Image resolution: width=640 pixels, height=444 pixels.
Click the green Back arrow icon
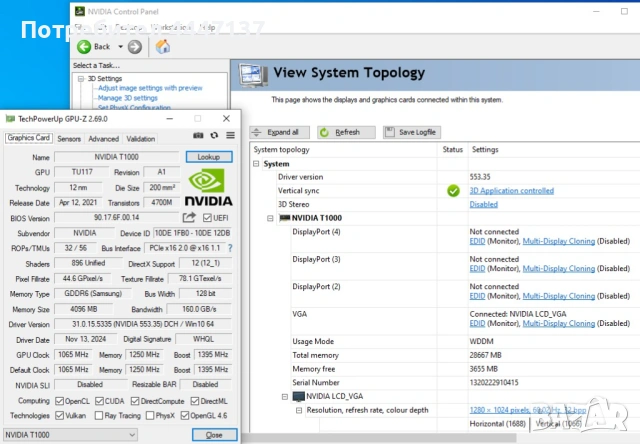coord(83,46)
